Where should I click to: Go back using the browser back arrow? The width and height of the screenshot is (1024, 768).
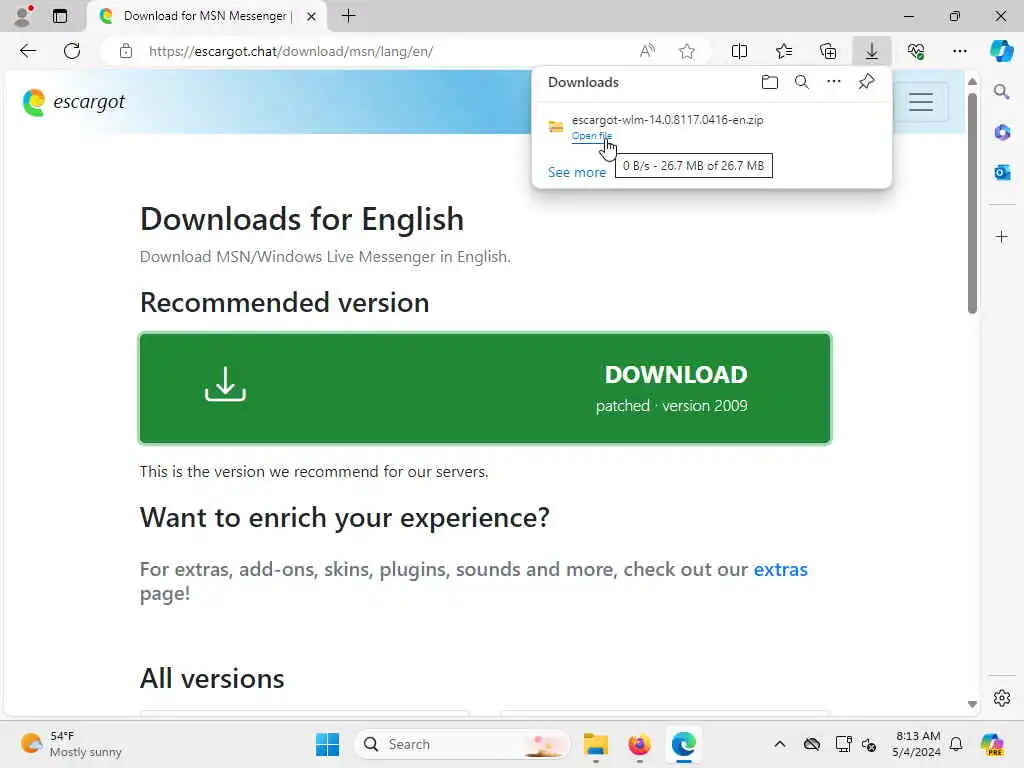click(27, 51)
